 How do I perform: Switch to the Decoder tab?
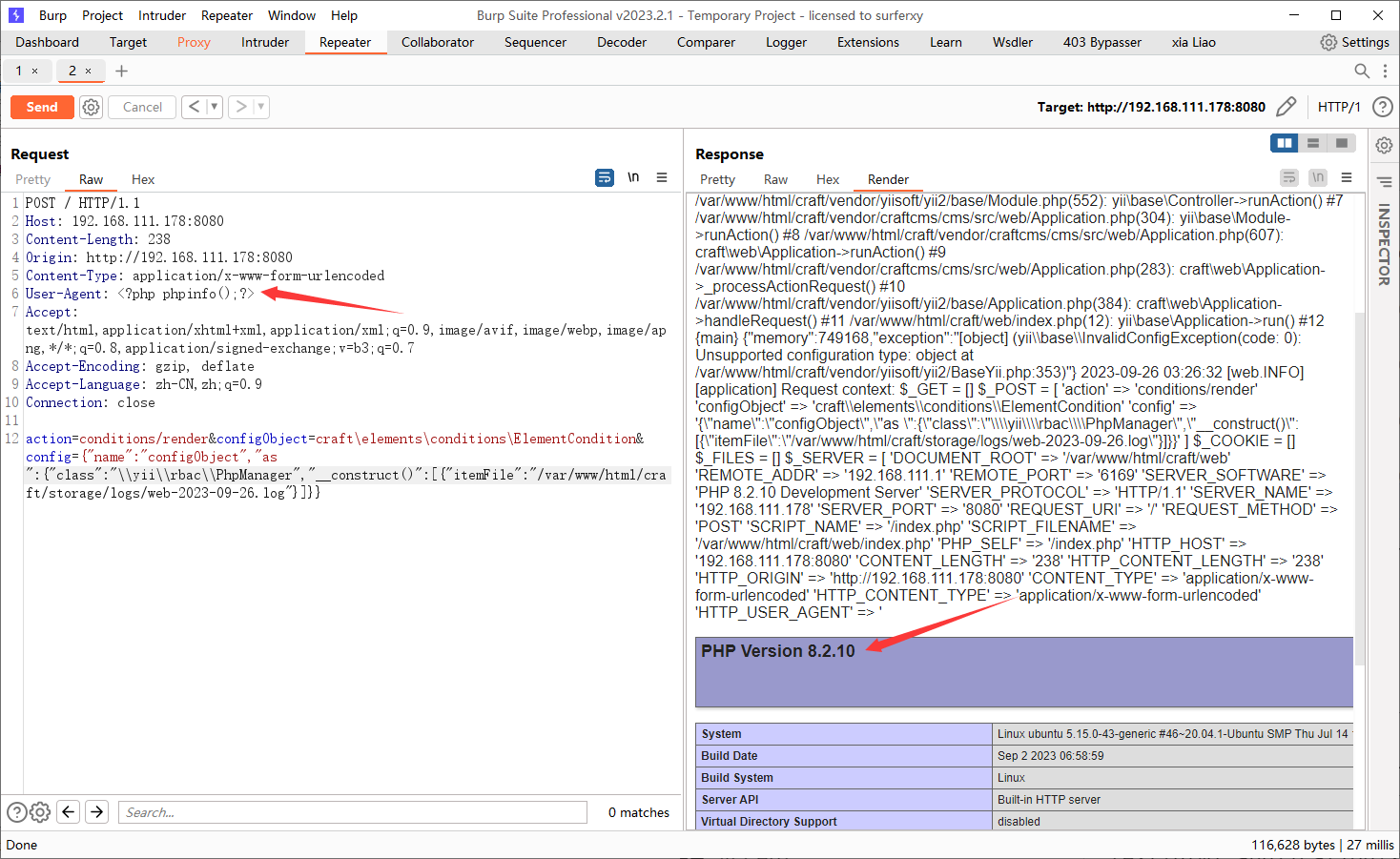(x=622, y=42)
